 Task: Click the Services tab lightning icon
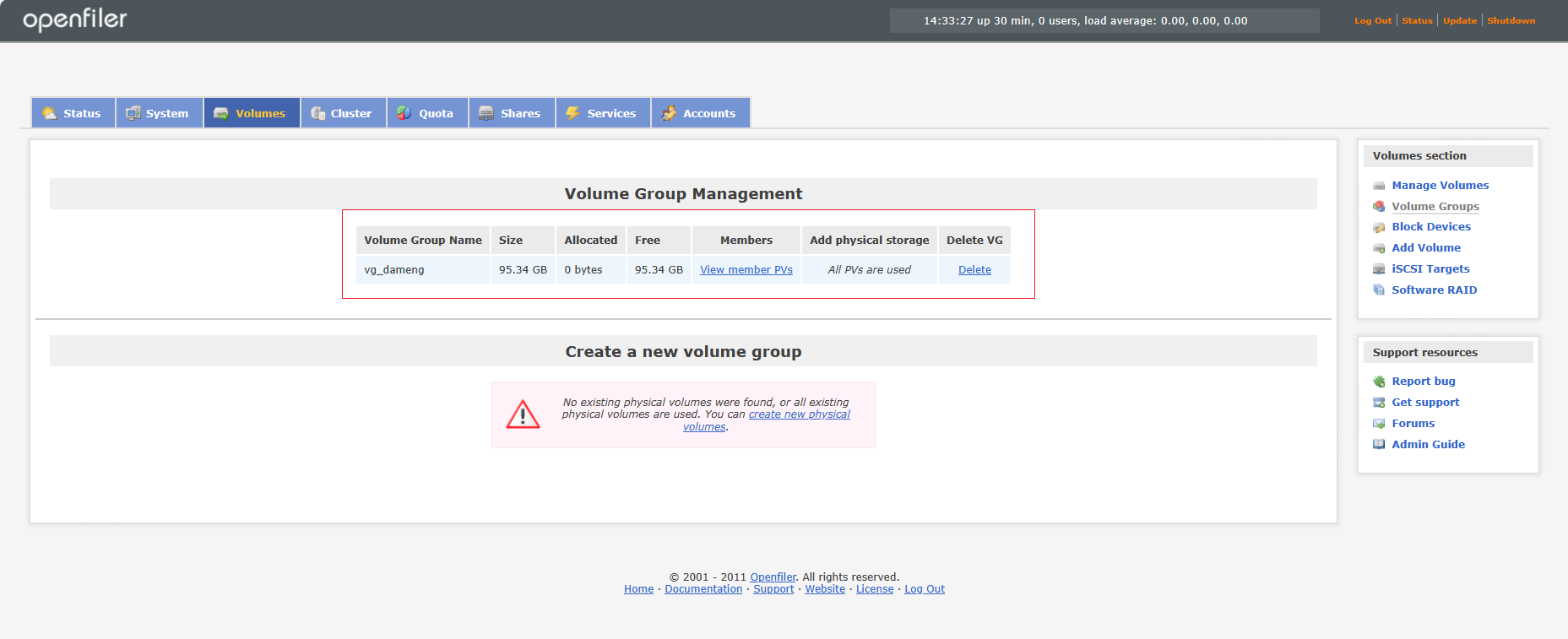point(572,113)
